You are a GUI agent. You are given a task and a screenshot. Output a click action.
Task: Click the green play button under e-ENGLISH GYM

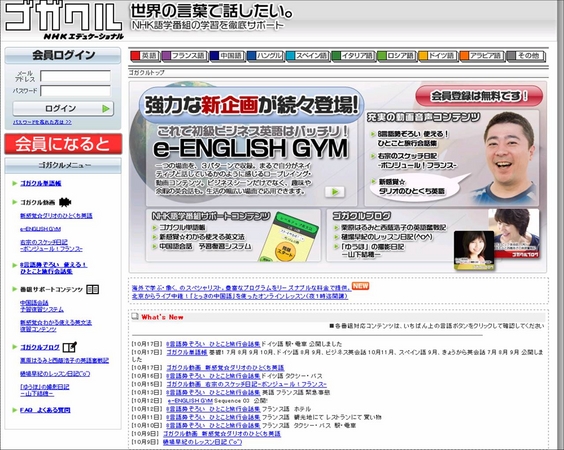[335, 192]
